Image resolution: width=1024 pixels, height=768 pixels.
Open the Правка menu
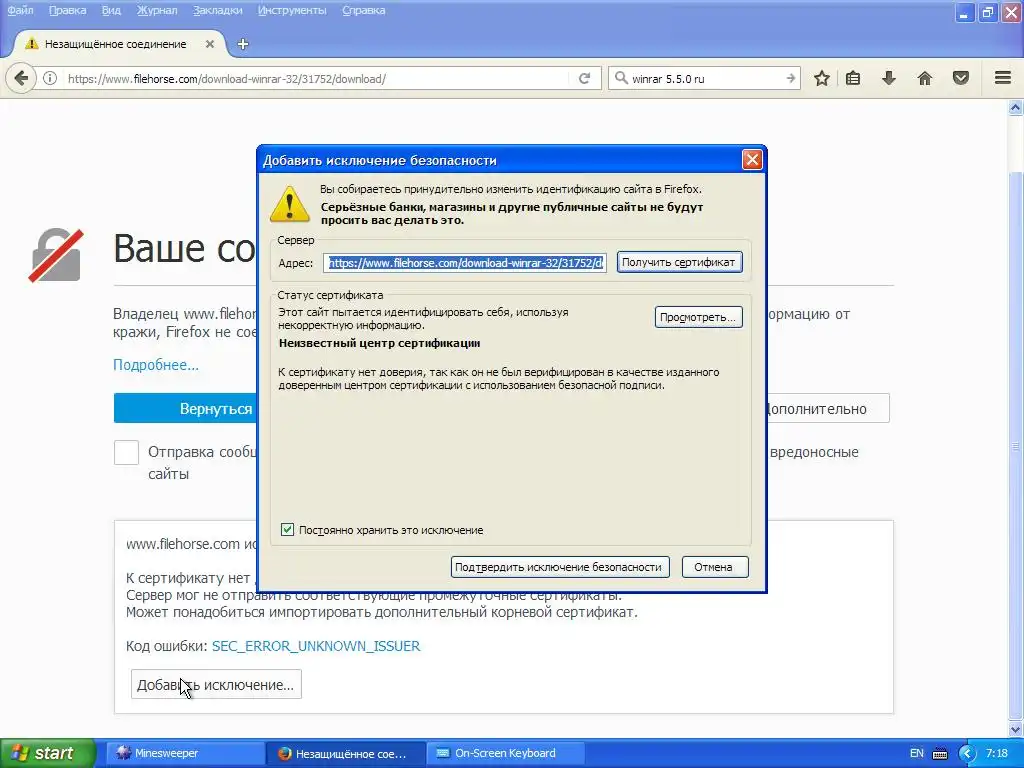[67, 10]
